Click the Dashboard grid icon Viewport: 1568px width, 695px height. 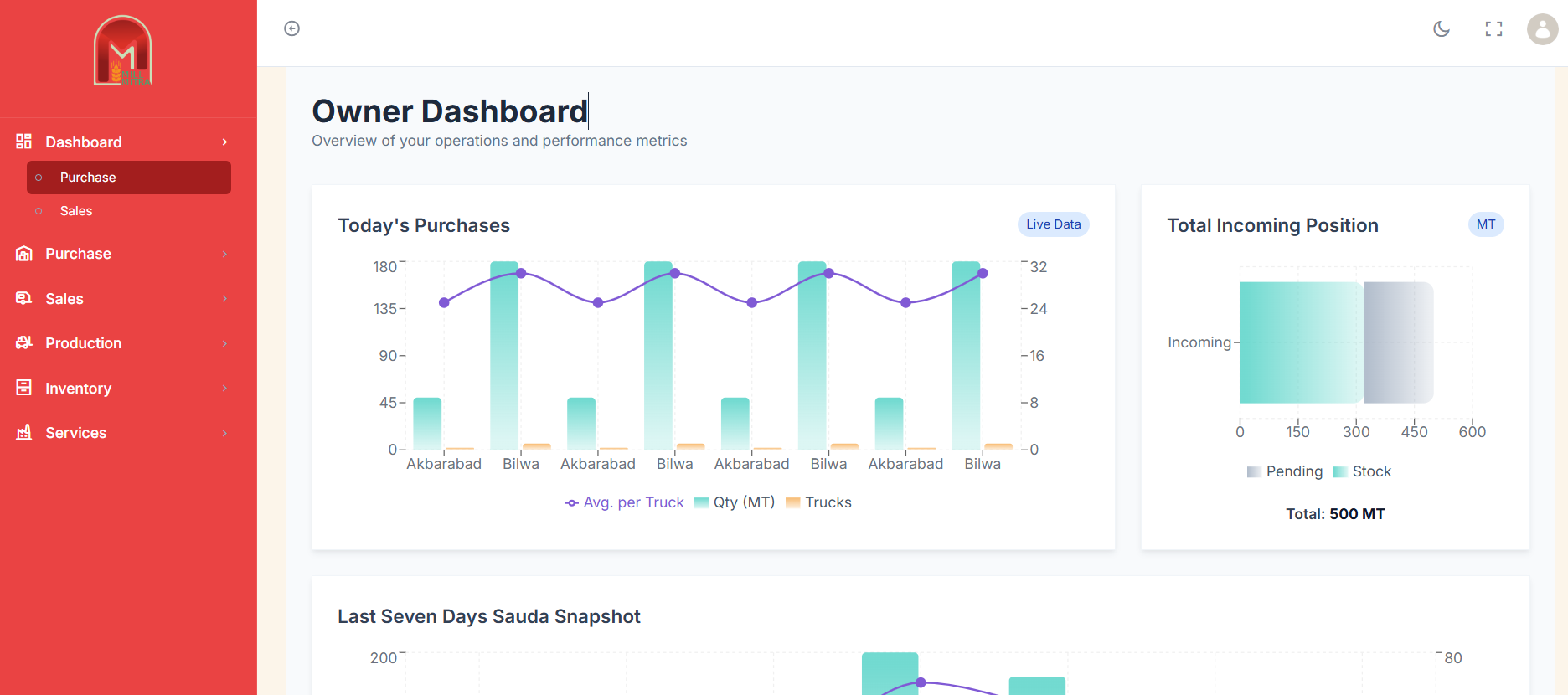click(24, 142)
